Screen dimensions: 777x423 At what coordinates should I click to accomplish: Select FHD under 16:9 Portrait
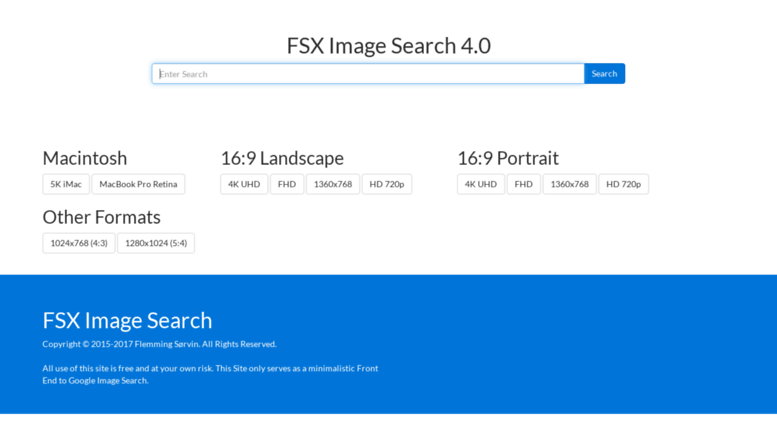pyautogui.click(x=523, y=184)
